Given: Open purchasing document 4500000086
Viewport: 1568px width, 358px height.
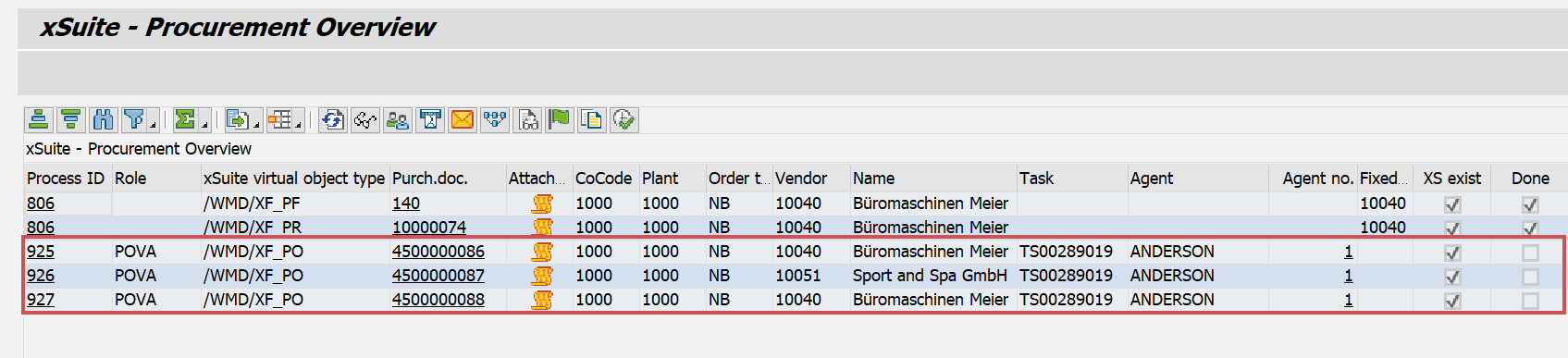Looking at the screenshot, I should point(438,252).
